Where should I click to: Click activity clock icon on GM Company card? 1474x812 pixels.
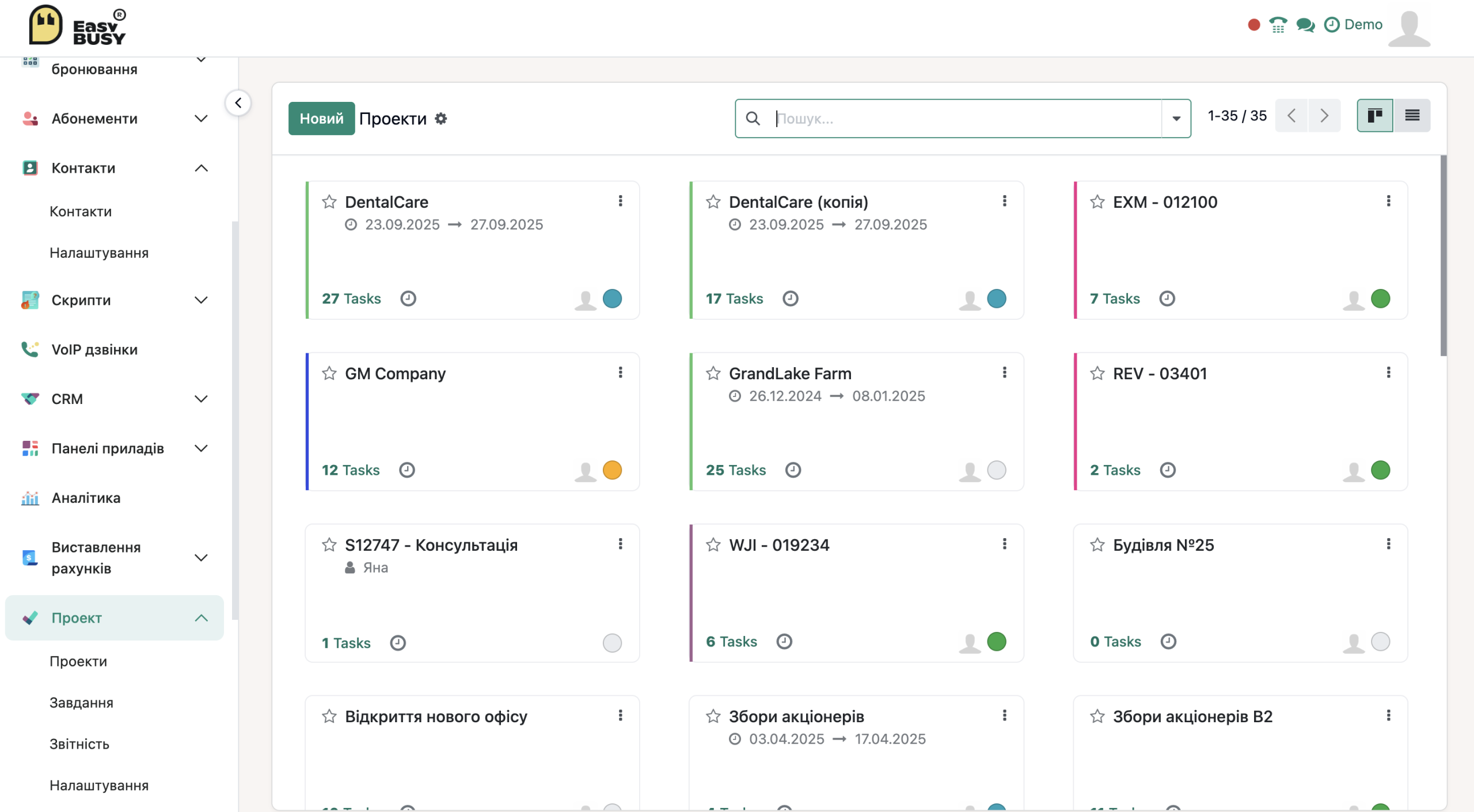407,470
